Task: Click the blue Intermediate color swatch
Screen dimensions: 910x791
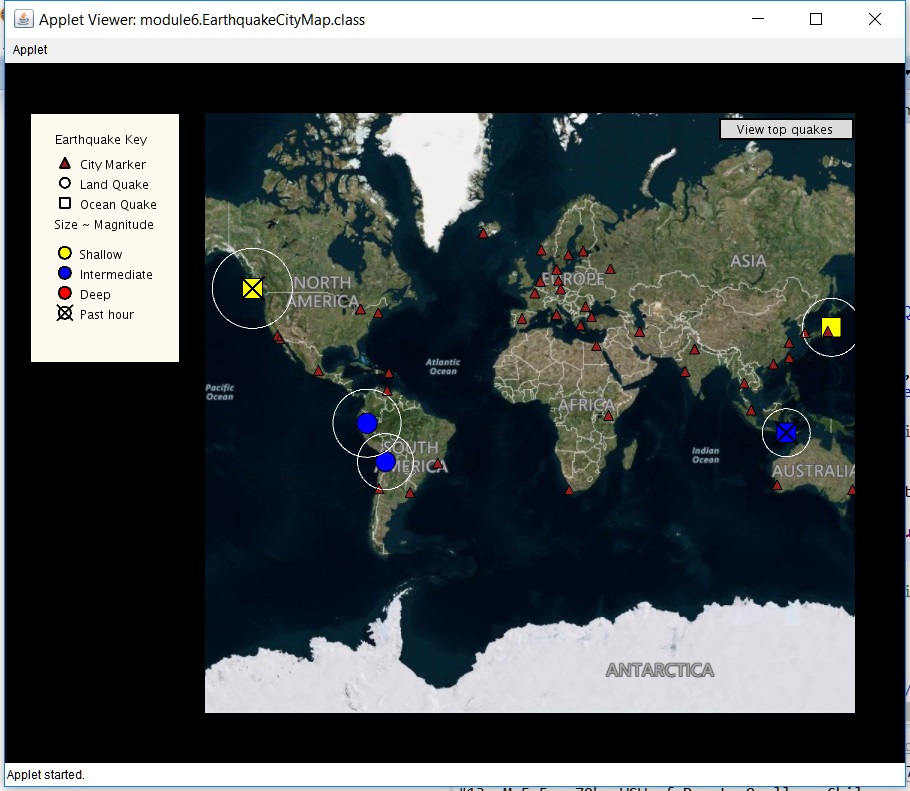Action: point(65,273)
